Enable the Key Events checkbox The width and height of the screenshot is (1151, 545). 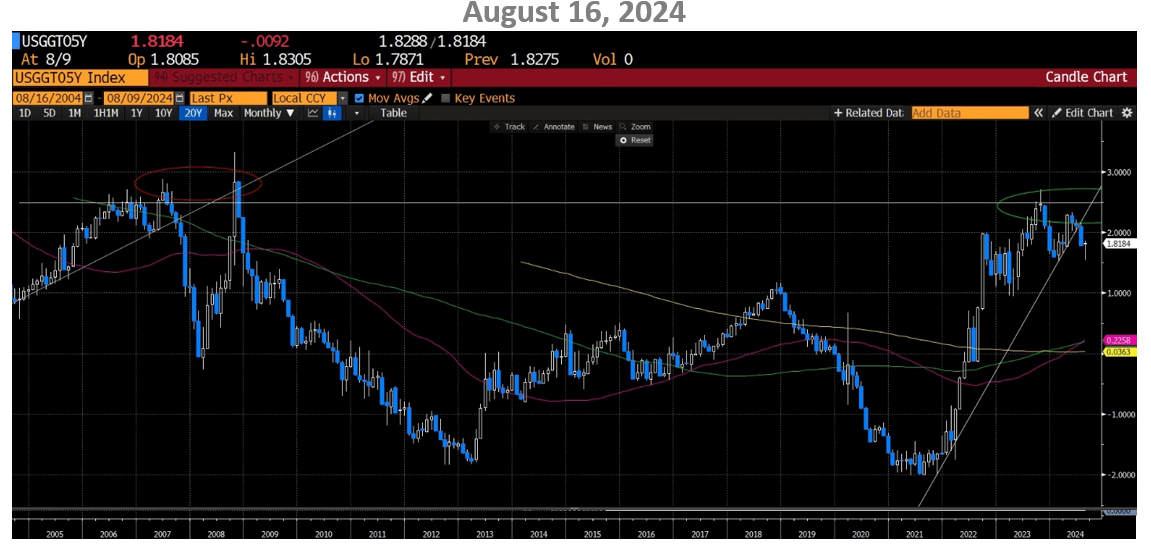(445, 98)
